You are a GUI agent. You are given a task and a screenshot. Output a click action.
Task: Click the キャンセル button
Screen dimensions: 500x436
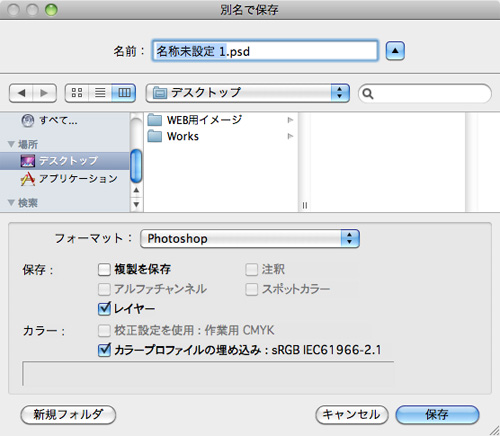[x=352, y=415]
